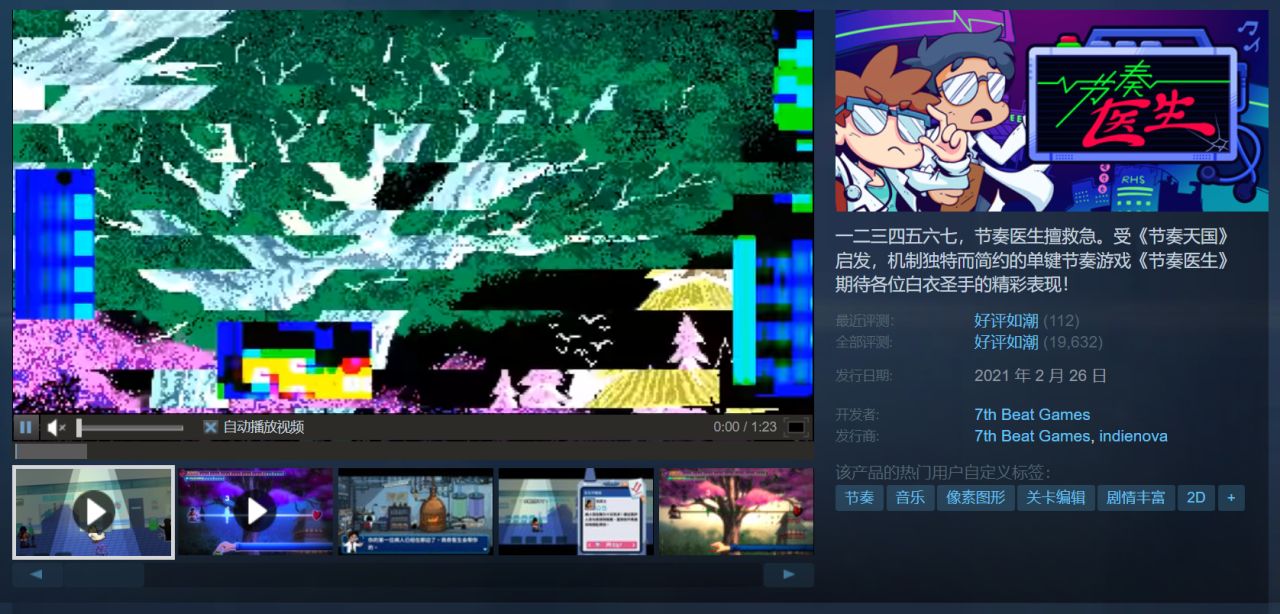Select the first trailer thumbnail
Image resolution: width=1280 pixels, height=614 pixels.
click(x=94, y=512)
